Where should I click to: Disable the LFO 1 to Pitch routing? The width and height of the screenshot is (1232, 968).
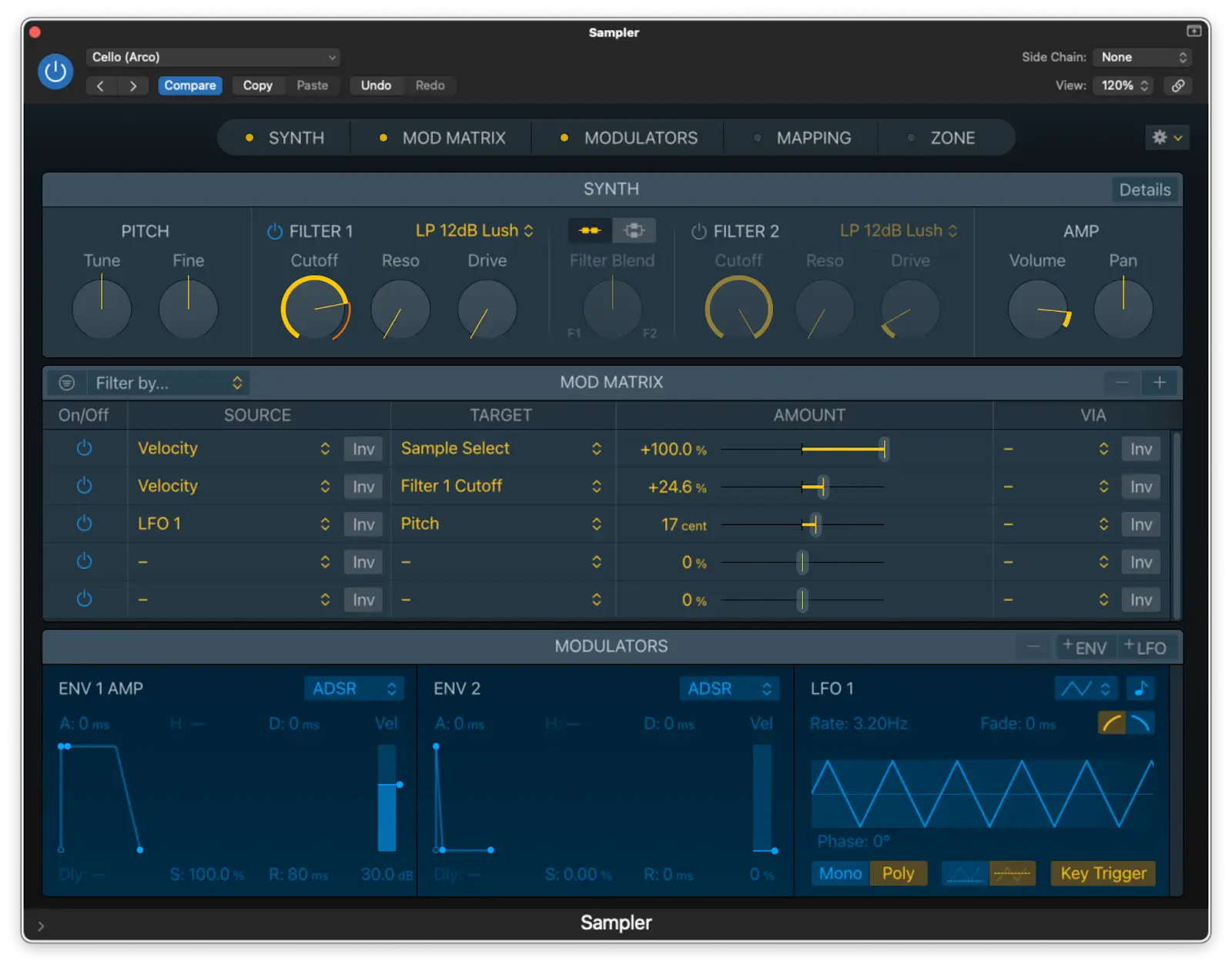pos(84,524)
